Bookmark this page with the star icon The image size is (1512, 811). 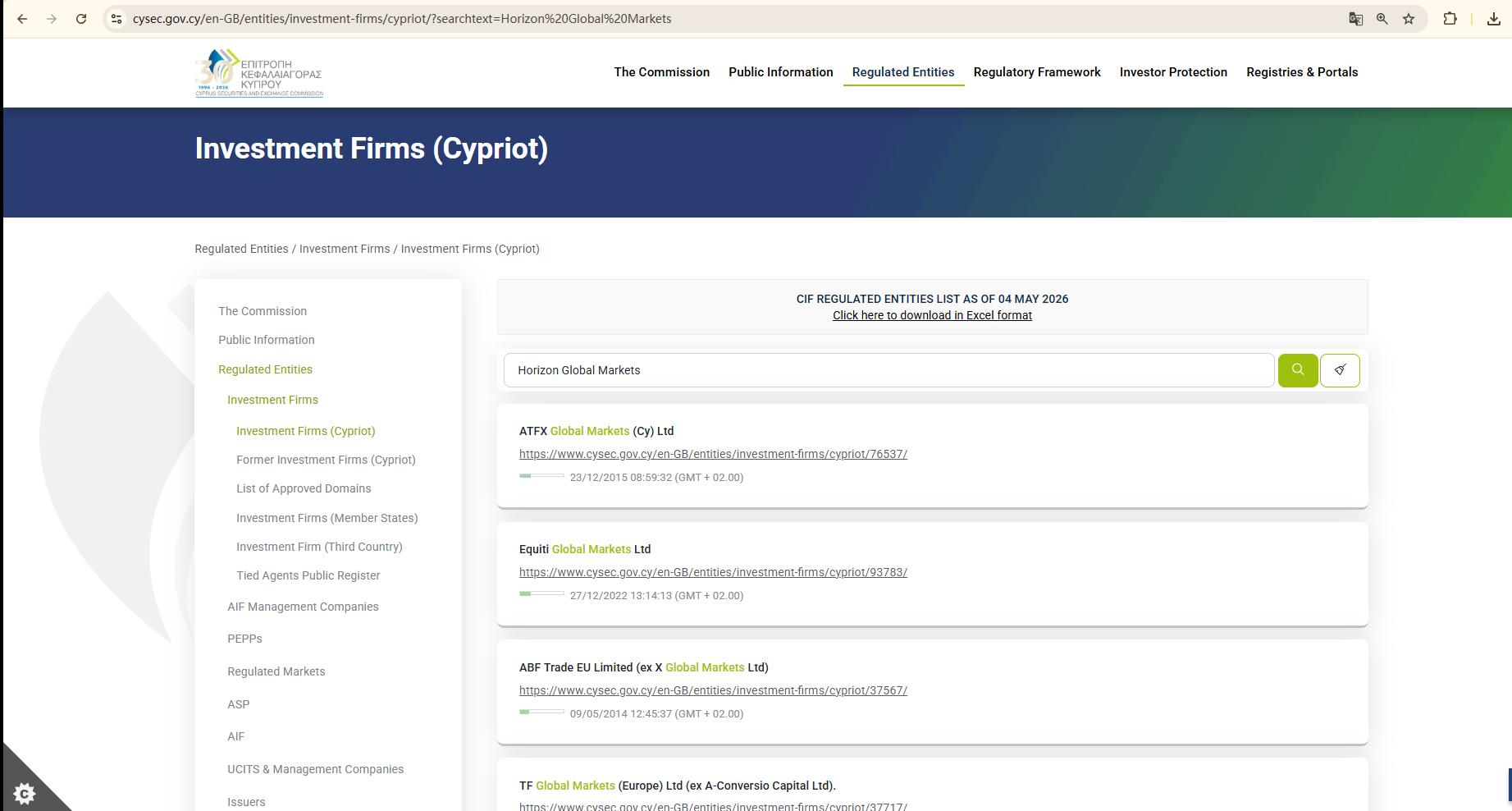pos(1409,19)
